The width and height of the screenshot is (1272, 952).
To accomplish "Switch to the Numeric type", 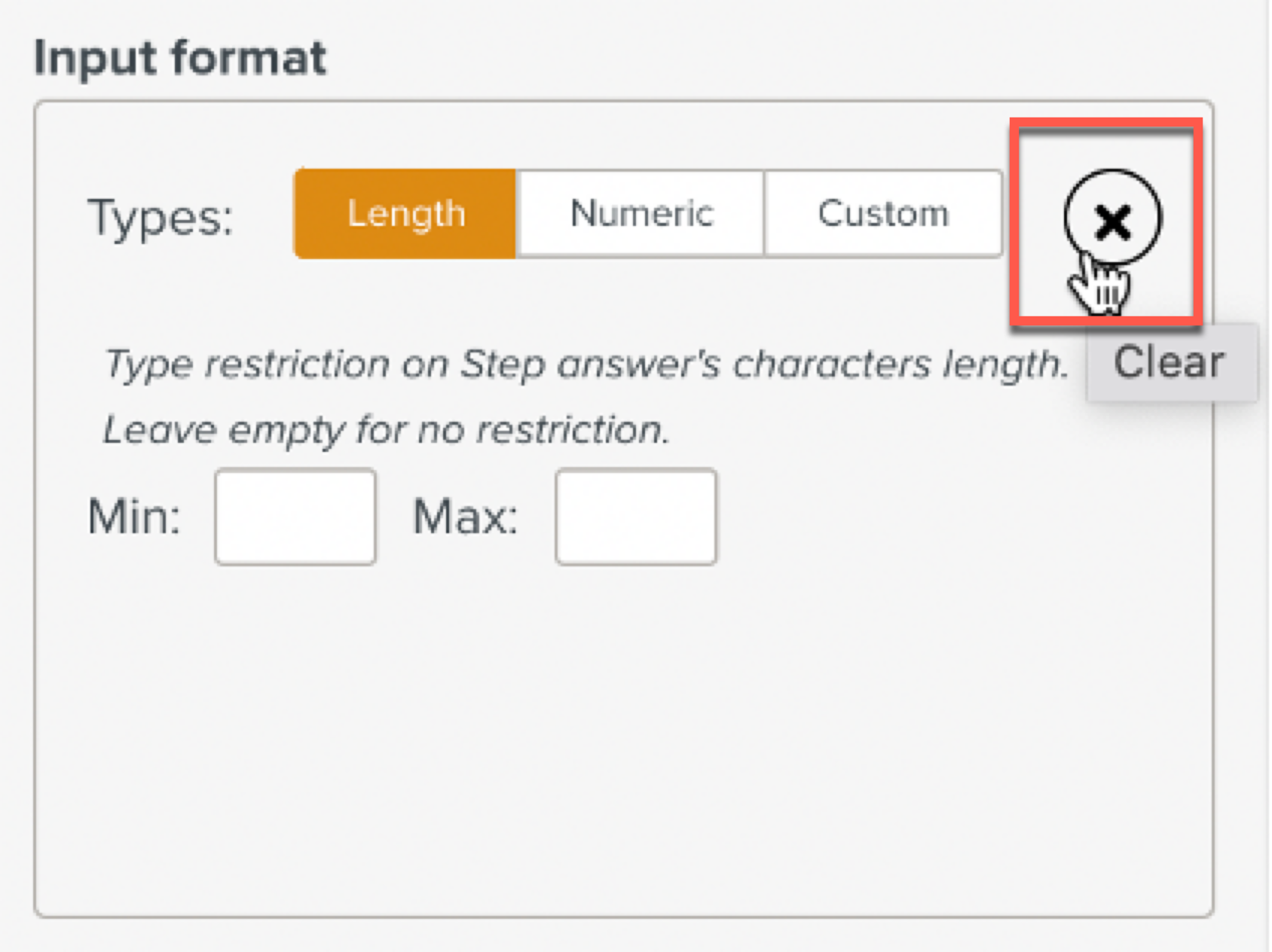I will click(641, 214).
